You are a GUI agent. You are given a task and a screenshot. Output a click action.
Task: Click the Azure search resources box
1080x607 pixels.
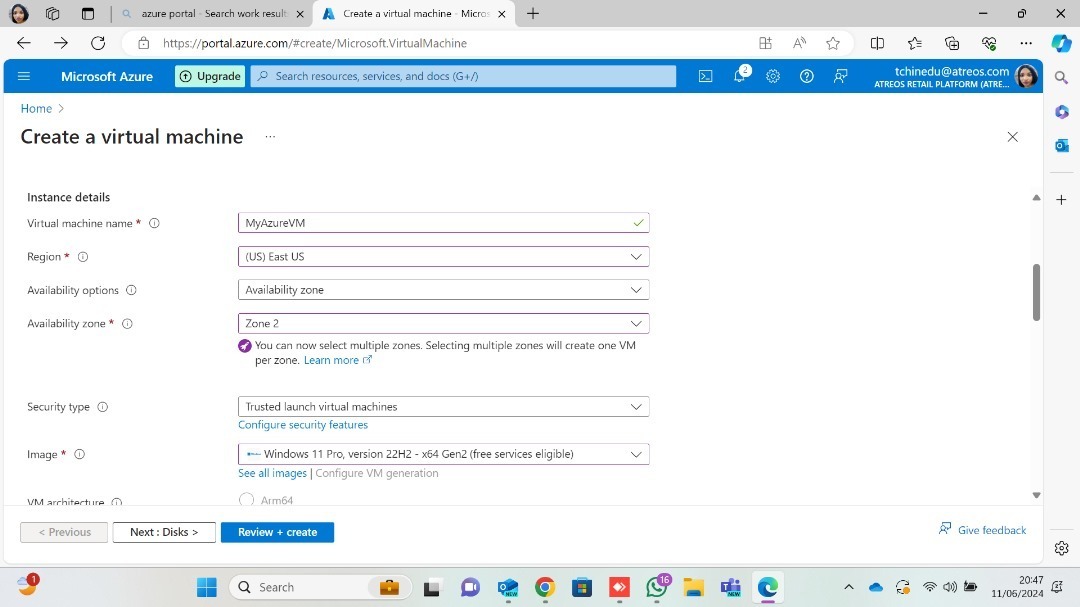point(464,76)
